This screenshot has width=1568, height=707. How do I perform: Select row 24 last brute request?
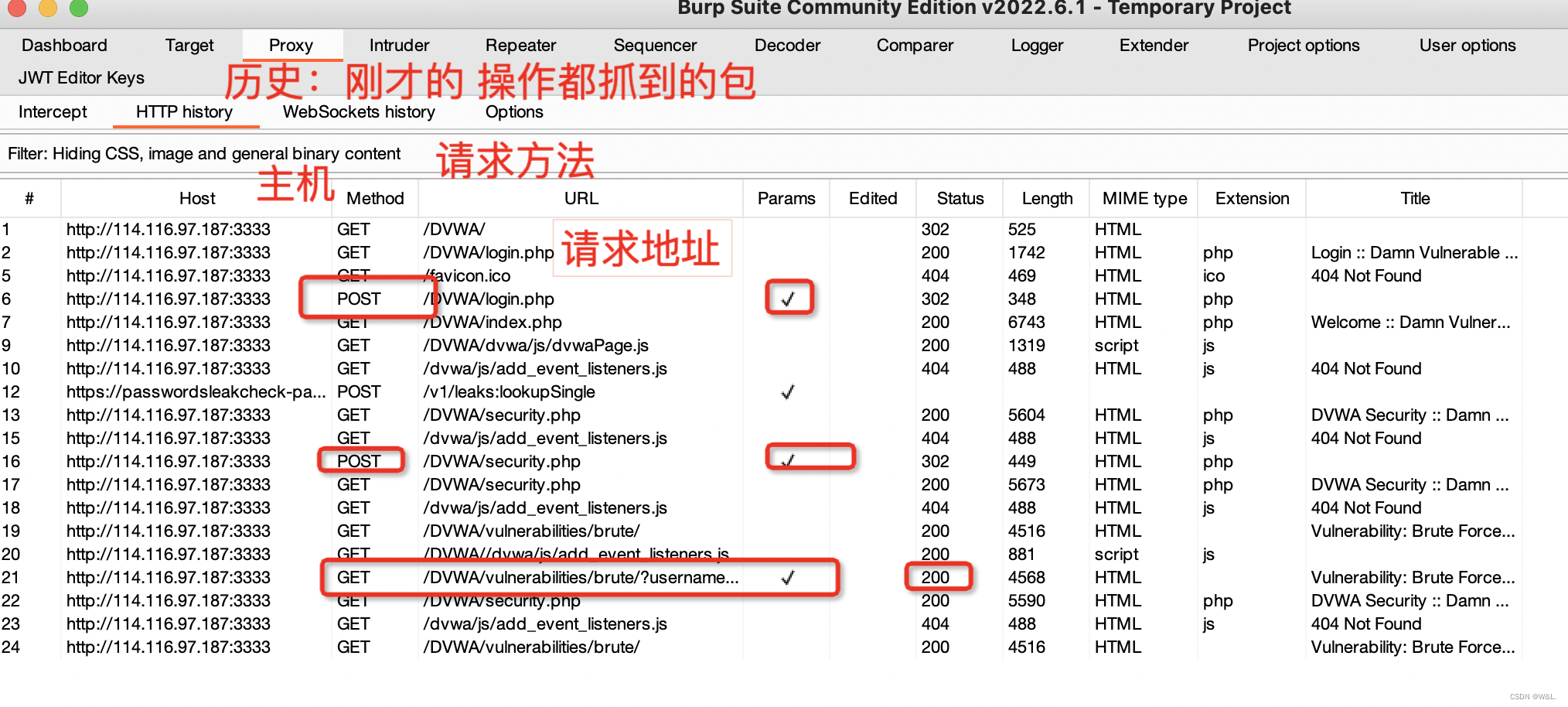click(761, 647)
